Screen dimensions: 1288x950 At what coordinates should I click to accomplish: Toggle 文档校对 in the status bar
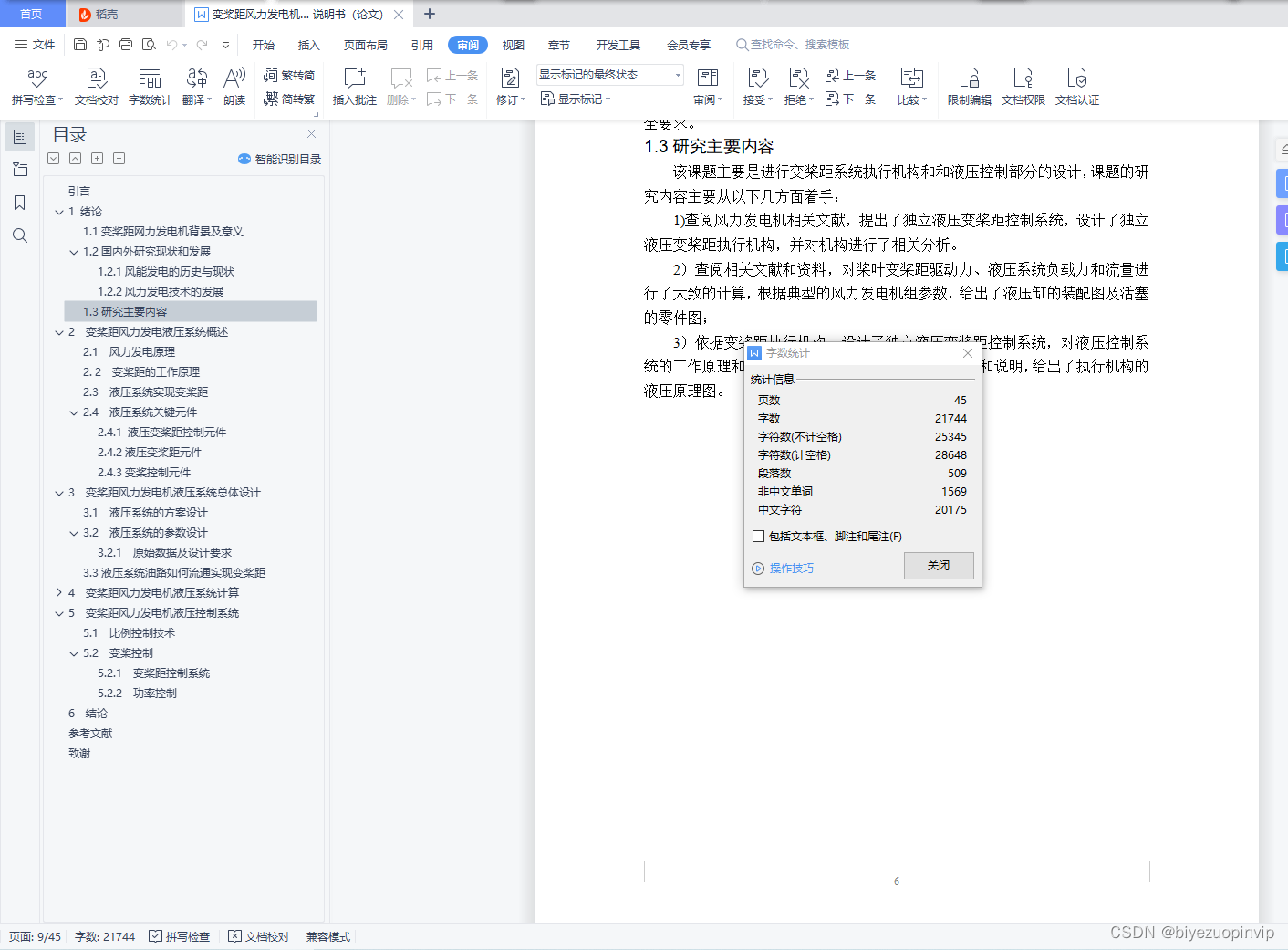tap(258, 936)
